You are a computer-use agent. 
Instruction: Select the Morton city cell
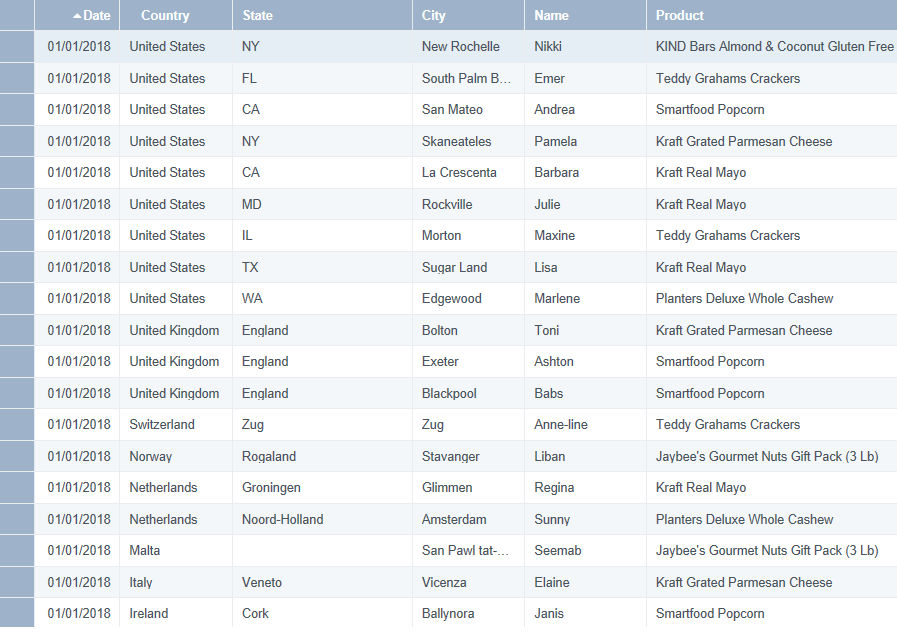tap(469, 235)
